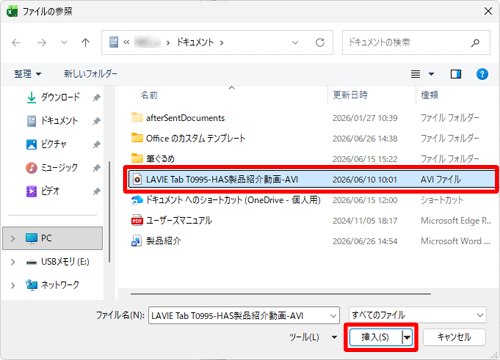Click pin icon beside ビデオ

(96, 191)
